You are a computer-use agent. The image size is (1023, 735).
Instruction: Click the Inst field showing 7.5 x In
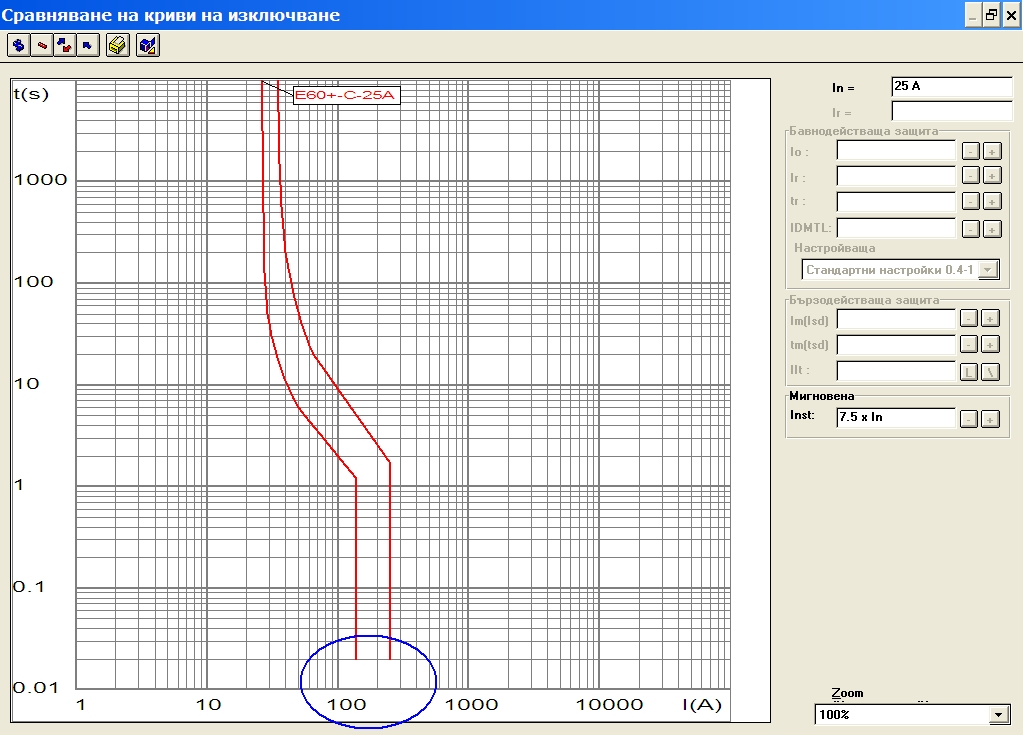click(x=895, y=417)
